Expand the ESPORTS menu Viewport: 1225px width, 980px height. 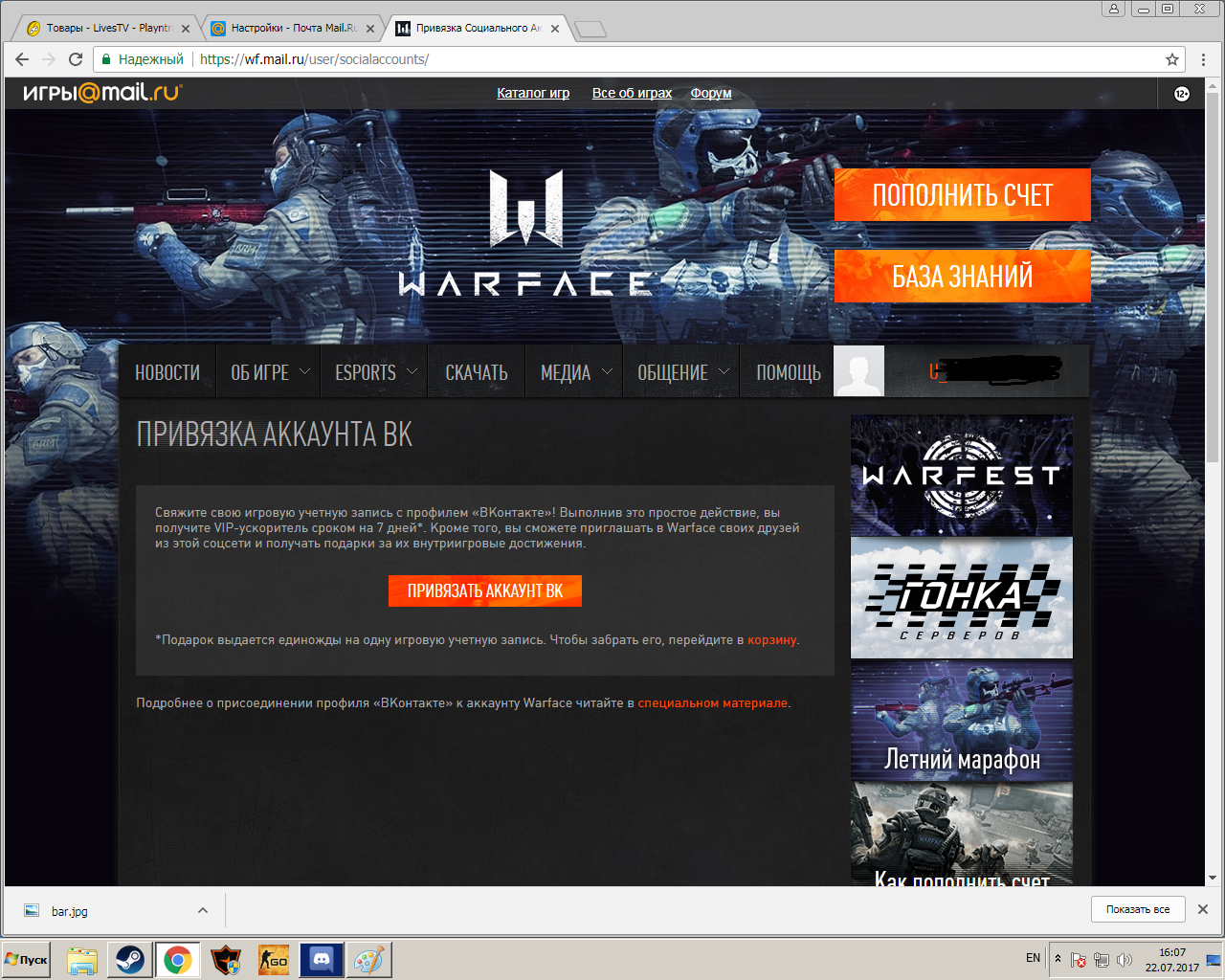[x=375, y=371]
